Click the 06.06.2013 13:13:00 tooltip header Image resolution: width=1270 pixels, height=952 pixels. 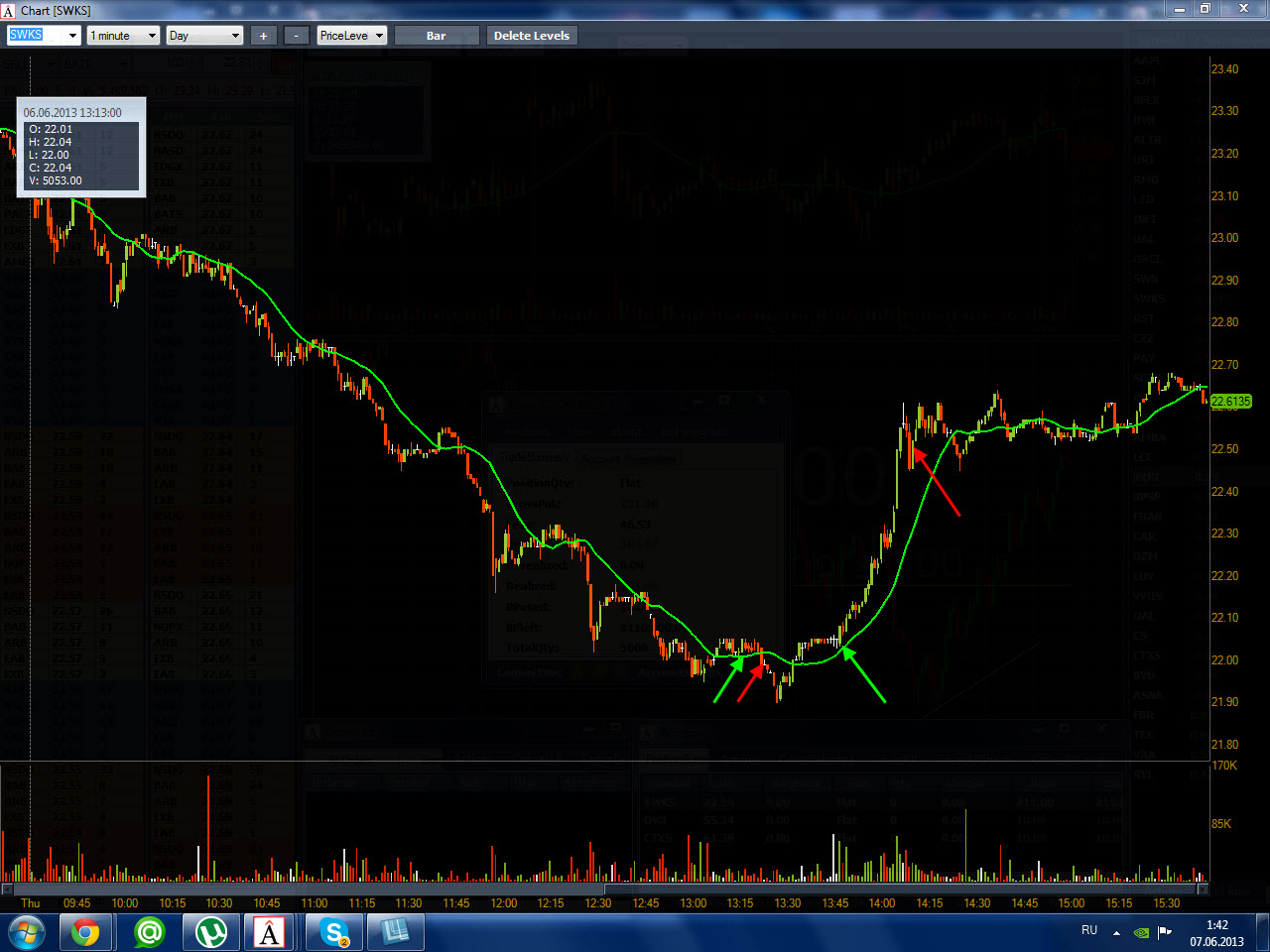point(72,113)
